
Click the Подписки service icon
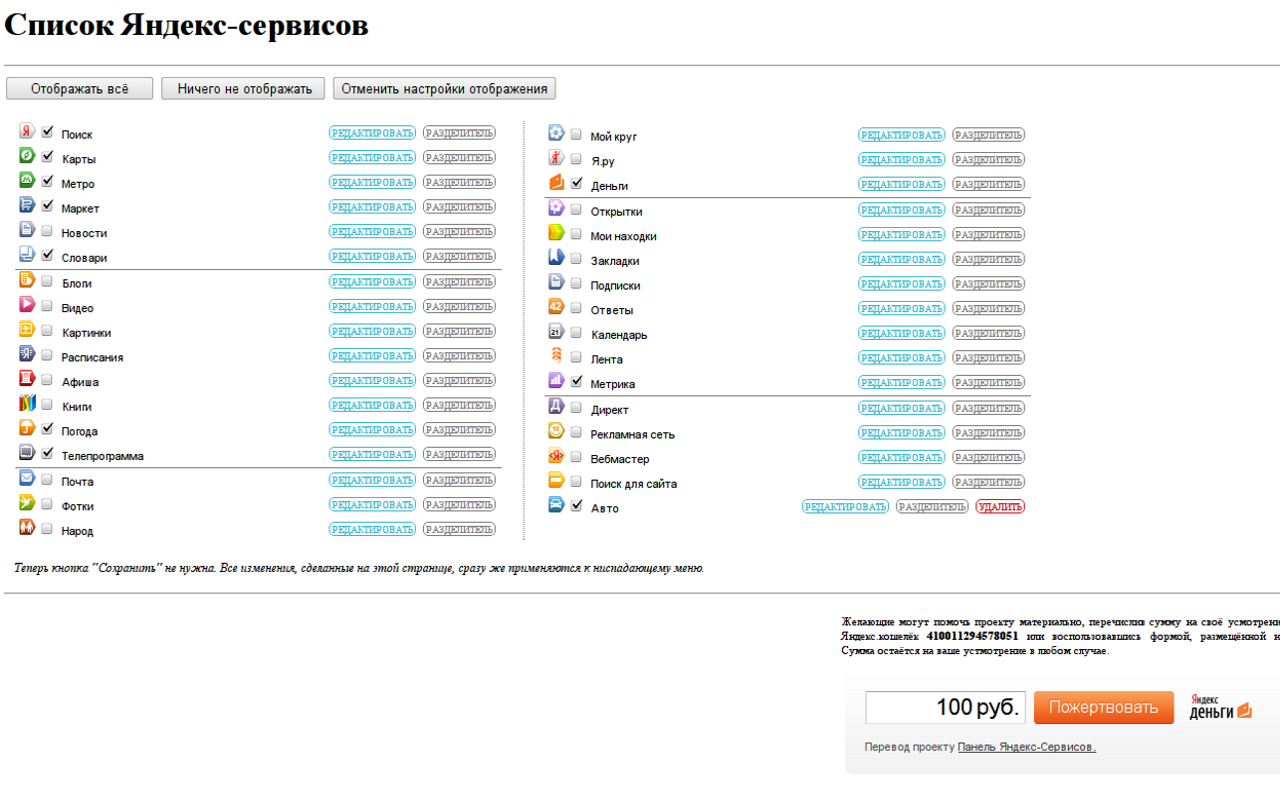[556, 282]
